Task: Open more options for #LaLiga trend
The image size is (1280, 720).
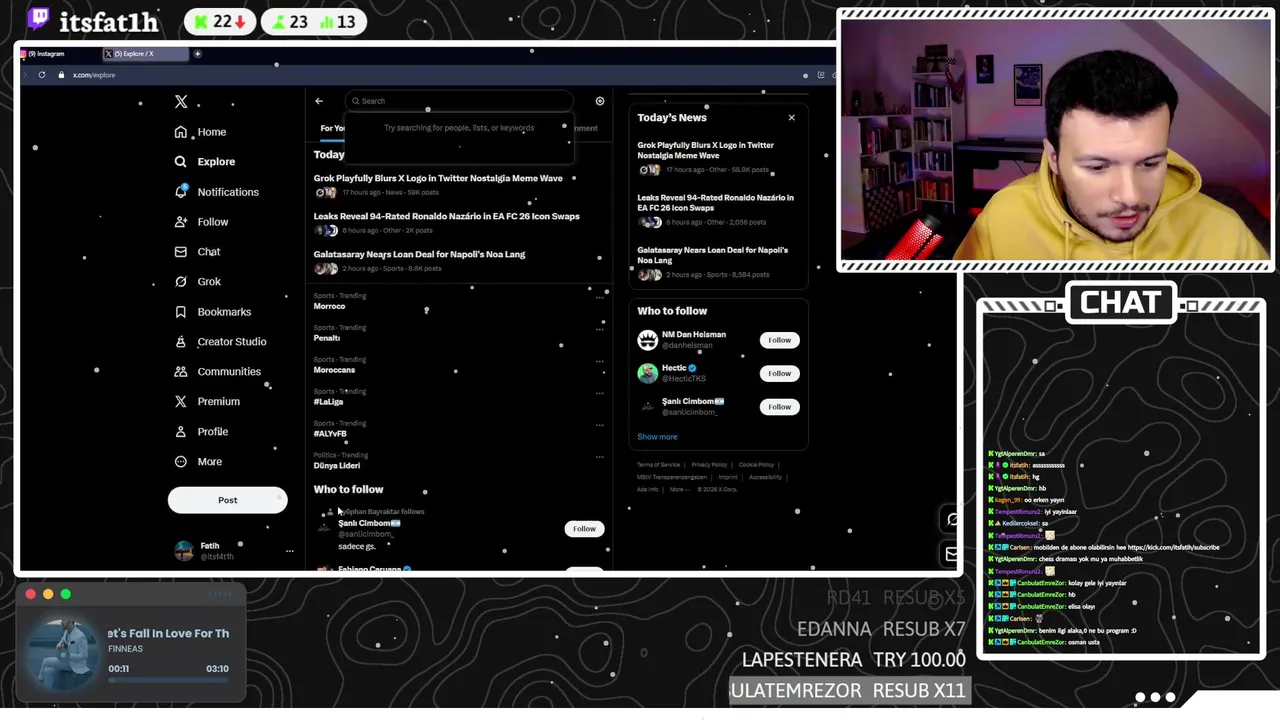Action: pos(600,393)
